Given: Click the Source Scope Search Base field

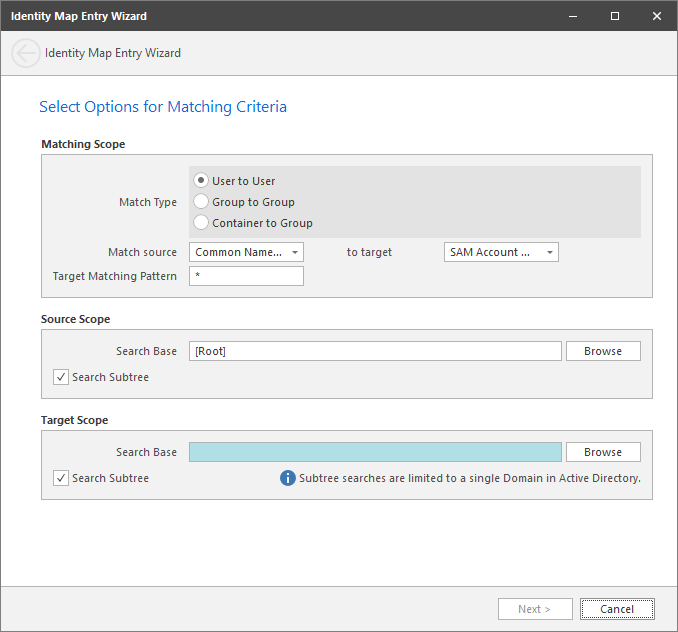Looking at the screenshot, I should tap(375, 351).
